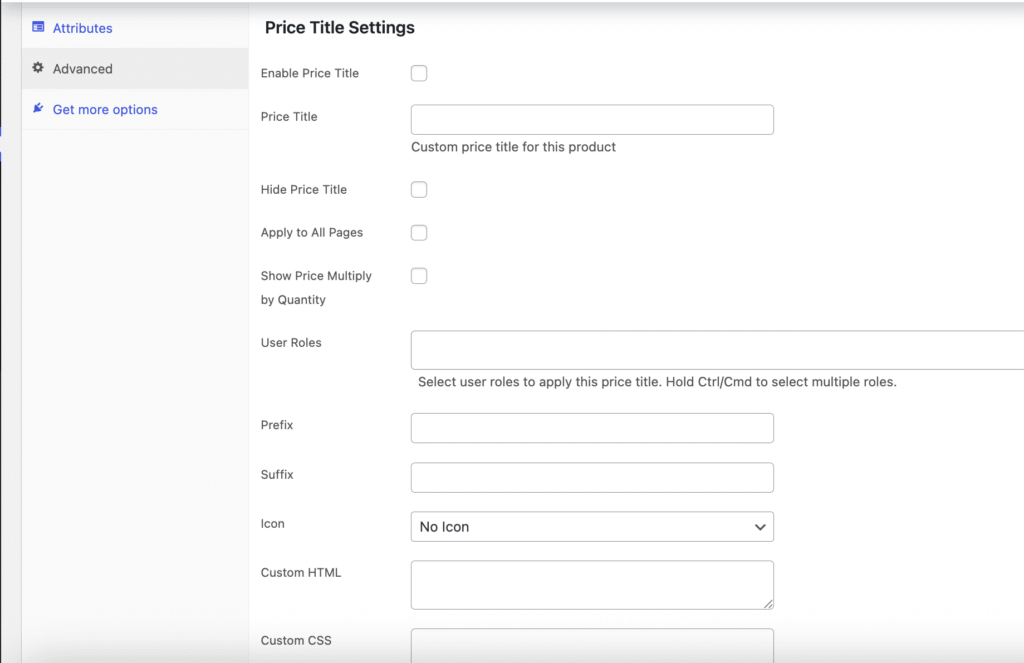Select the Suffix input field
The width and height of the screenshot is (1024, 663).
[592, 477]
